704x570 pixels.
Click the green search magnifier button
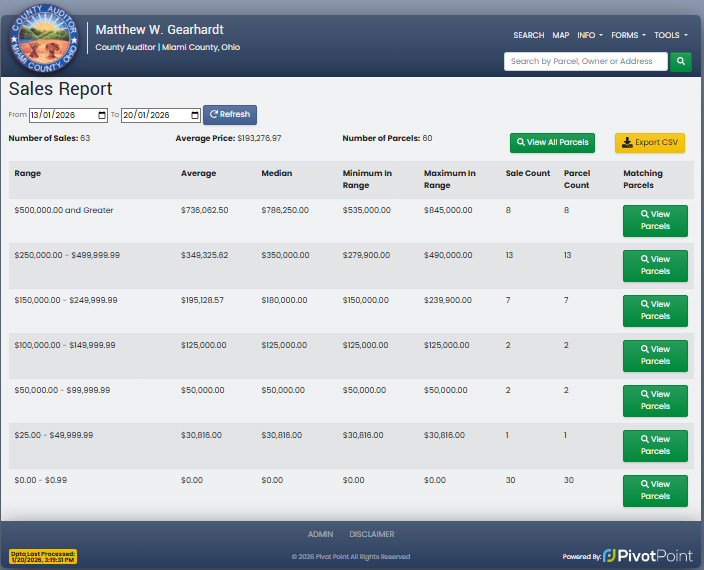click(680, 62)
